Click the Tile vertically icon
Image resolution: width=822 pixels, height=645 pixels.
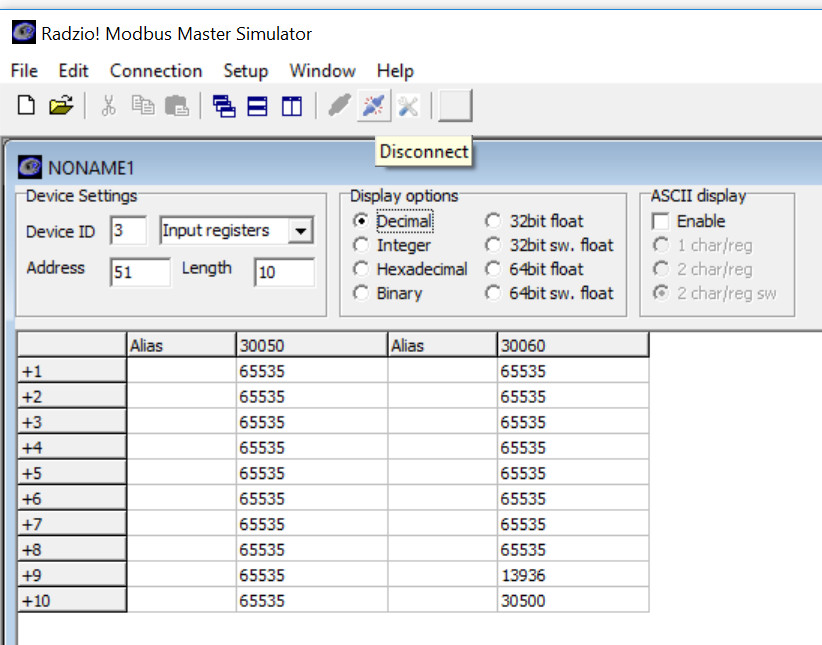coord(291,106)
